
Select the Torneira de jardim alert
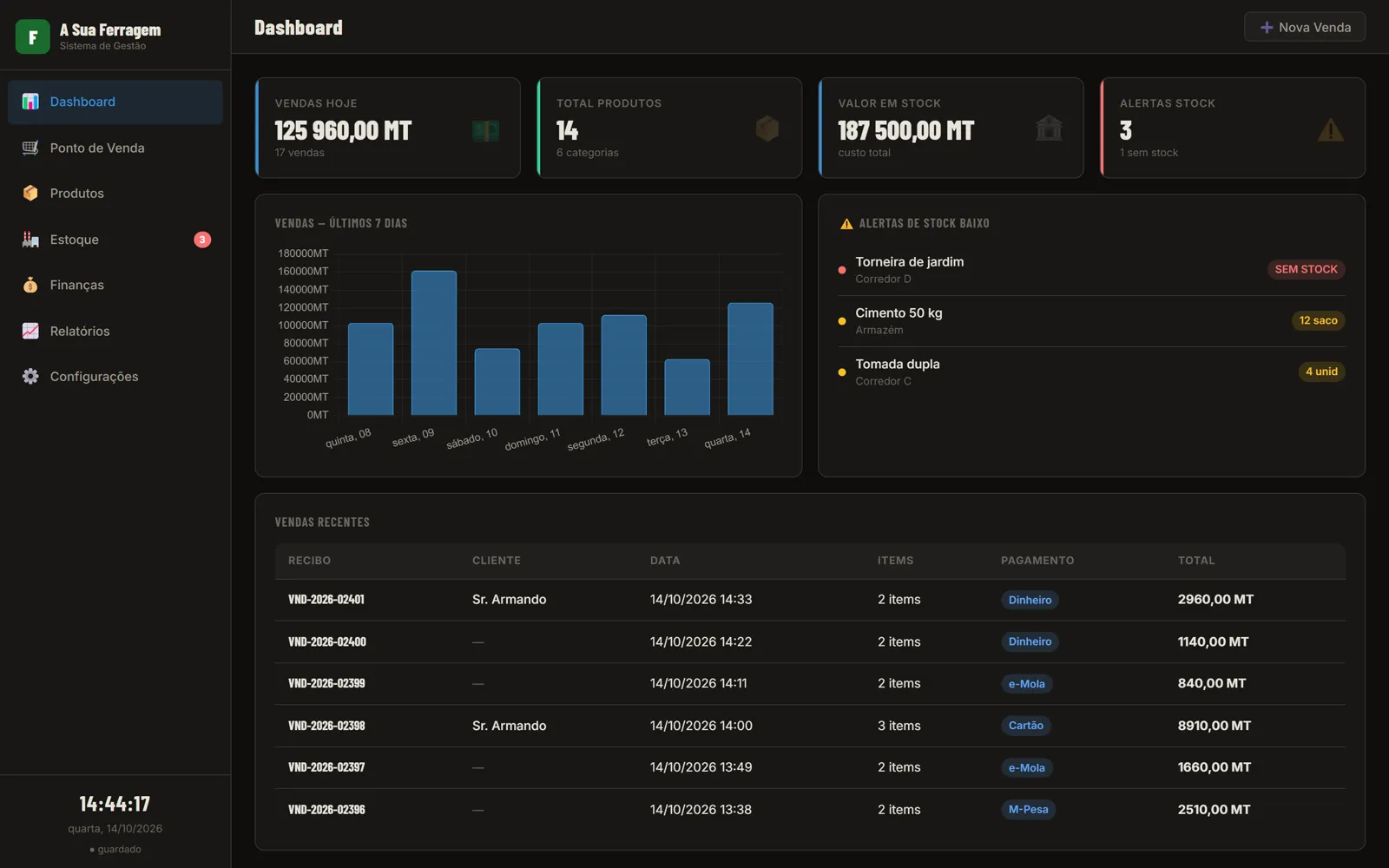click(1091, 270)
